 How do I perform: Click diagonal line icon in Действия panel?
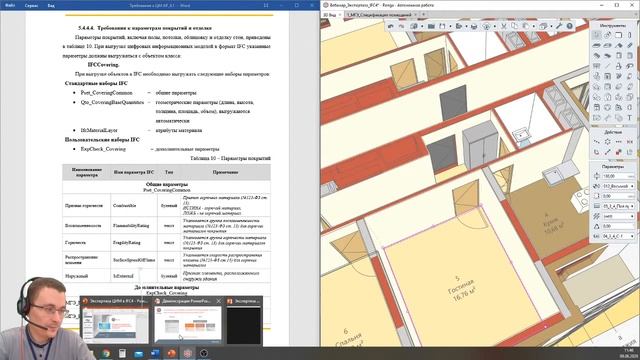click(608, 152)
